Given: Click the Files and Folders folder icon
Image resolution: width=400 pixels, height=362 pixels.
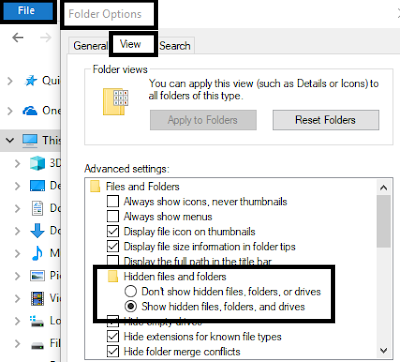Looking at the screenshot, I should [x=95, y=186].
